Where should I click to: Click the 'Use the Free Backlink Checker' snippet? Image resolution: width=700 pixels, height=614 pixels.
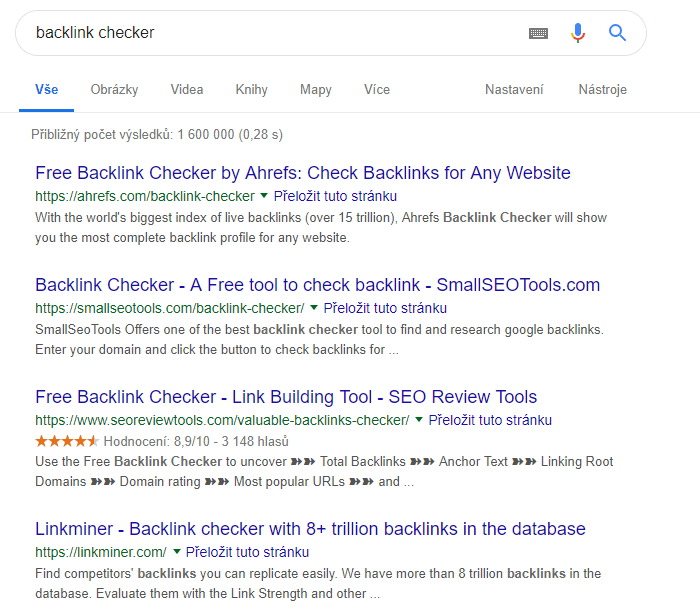click(x=324, y=472)
